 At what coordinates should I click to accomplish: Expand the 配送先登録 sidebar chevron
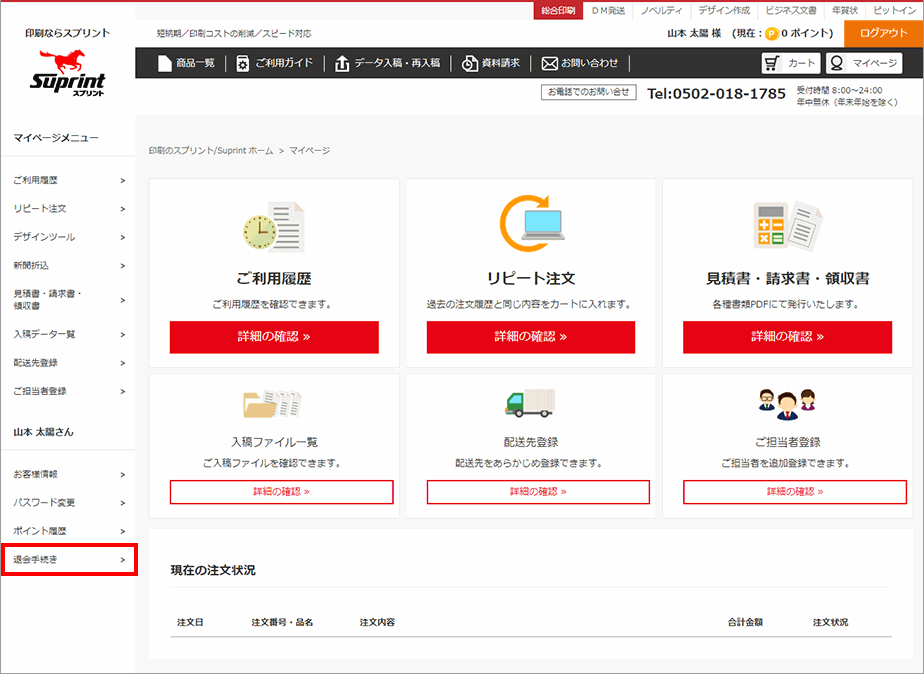point(123,363)
